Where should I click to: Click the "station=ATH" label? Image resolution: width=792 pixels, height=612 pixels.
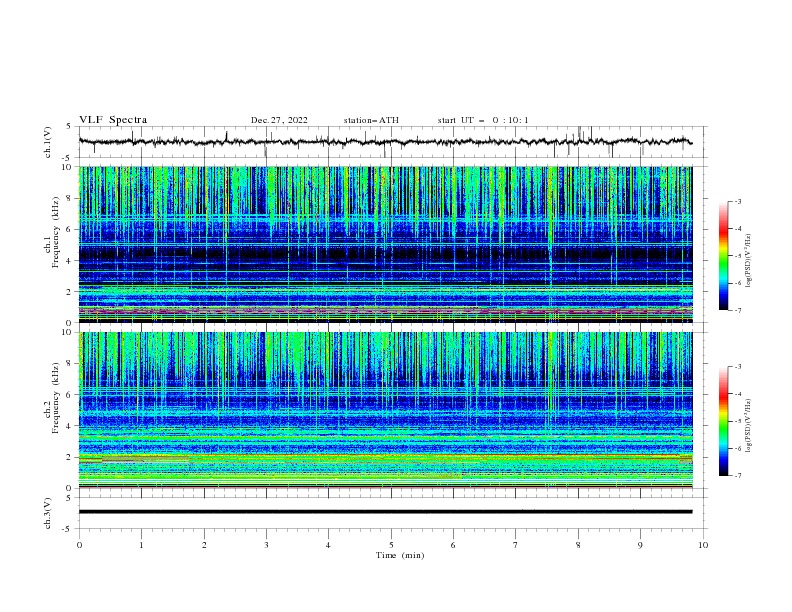[x=371, y=120]
